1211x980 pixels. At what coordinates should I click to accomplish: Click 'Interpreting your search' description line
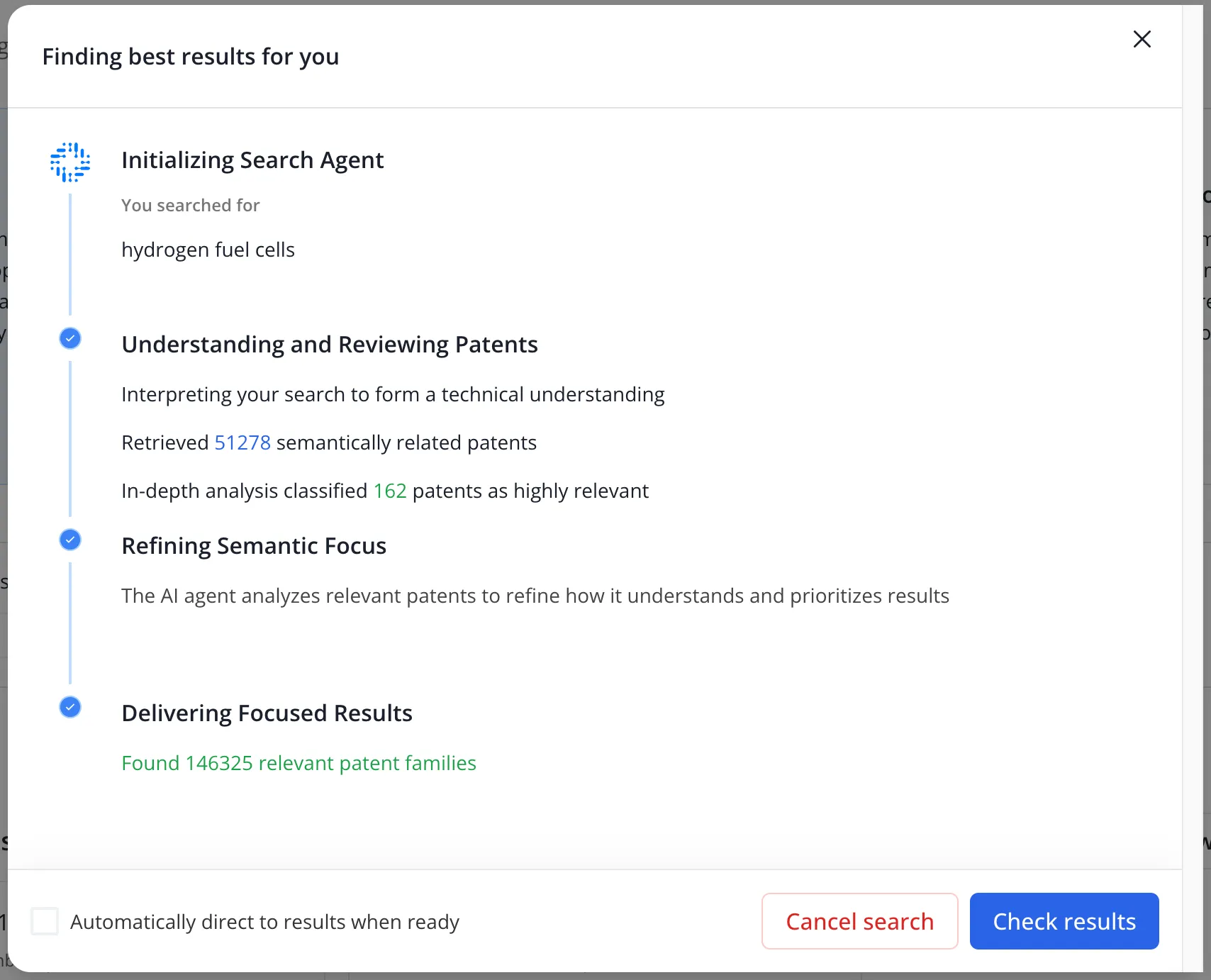(393, 395)
